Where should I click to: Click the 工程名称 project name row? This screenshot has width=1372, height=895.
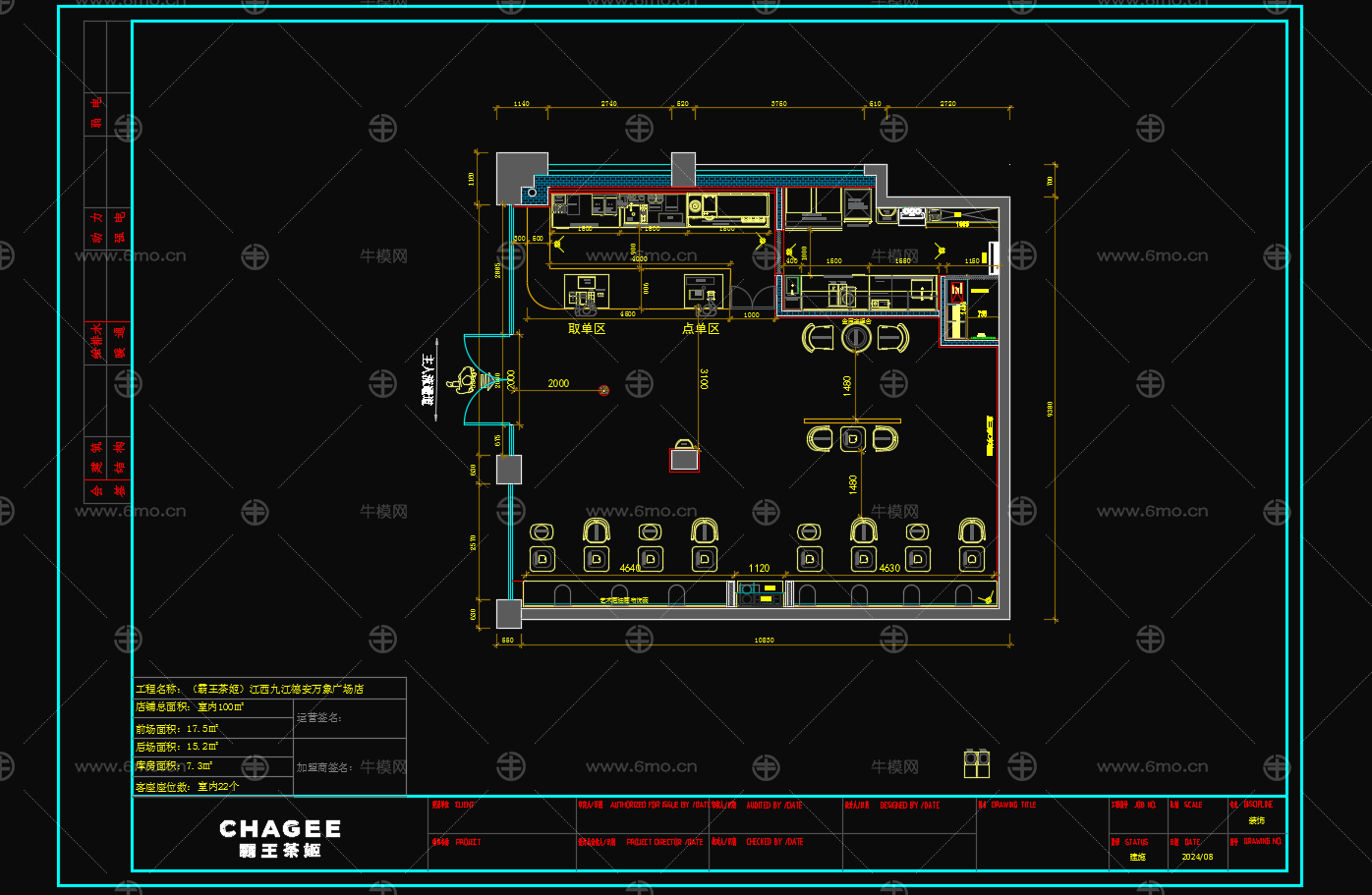(x=269, y=689)
